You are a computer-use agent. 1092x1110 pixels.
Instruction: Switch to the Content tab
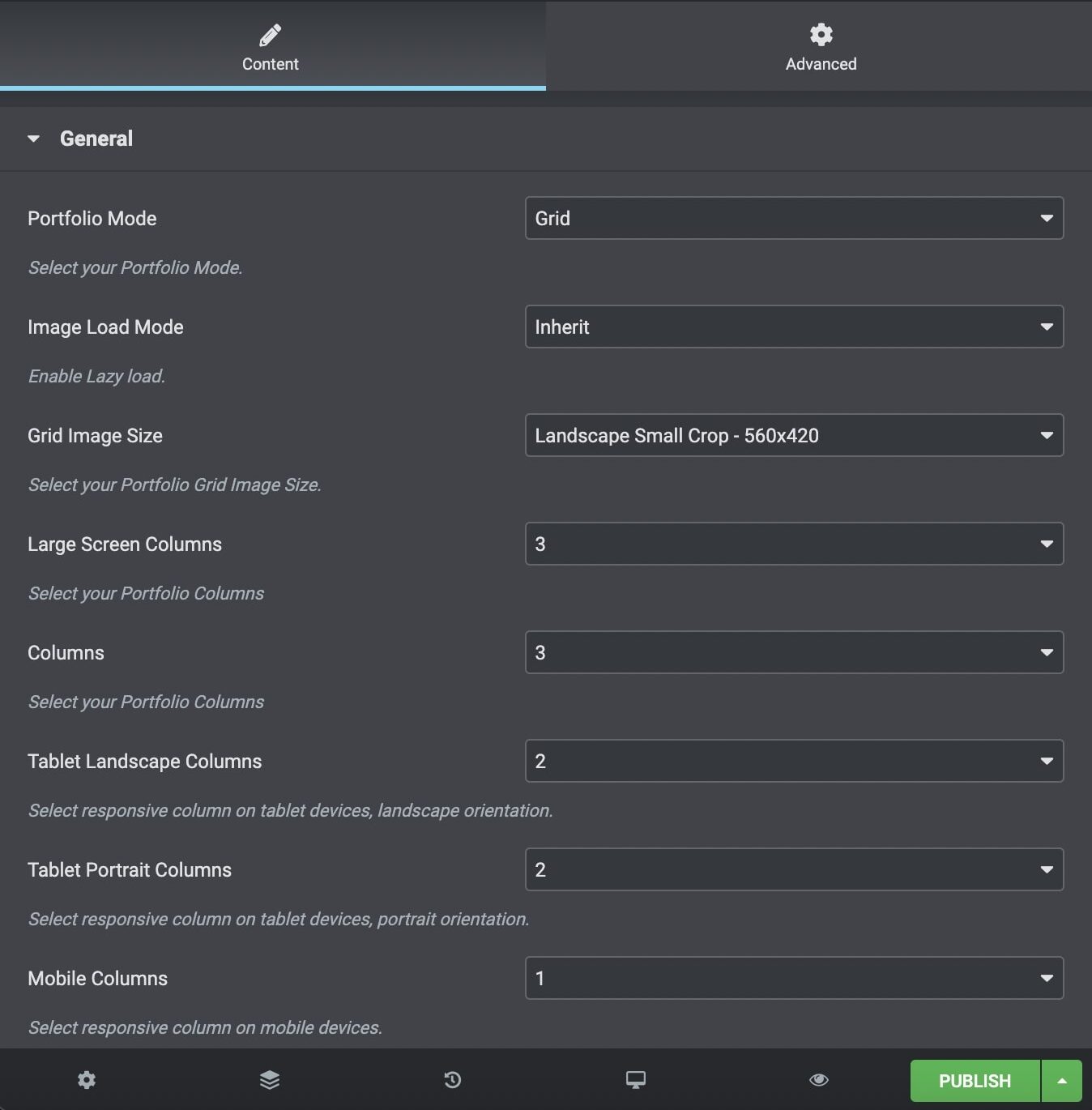(x=272, y=45)
